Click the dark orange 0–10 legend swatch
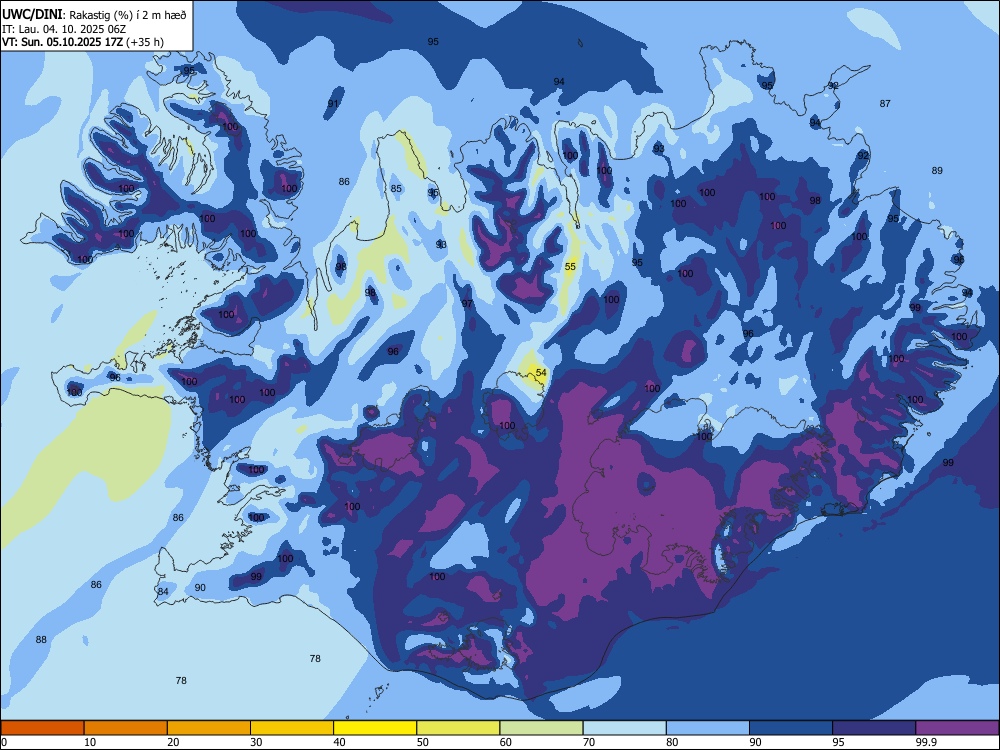 tap(42, 728)
